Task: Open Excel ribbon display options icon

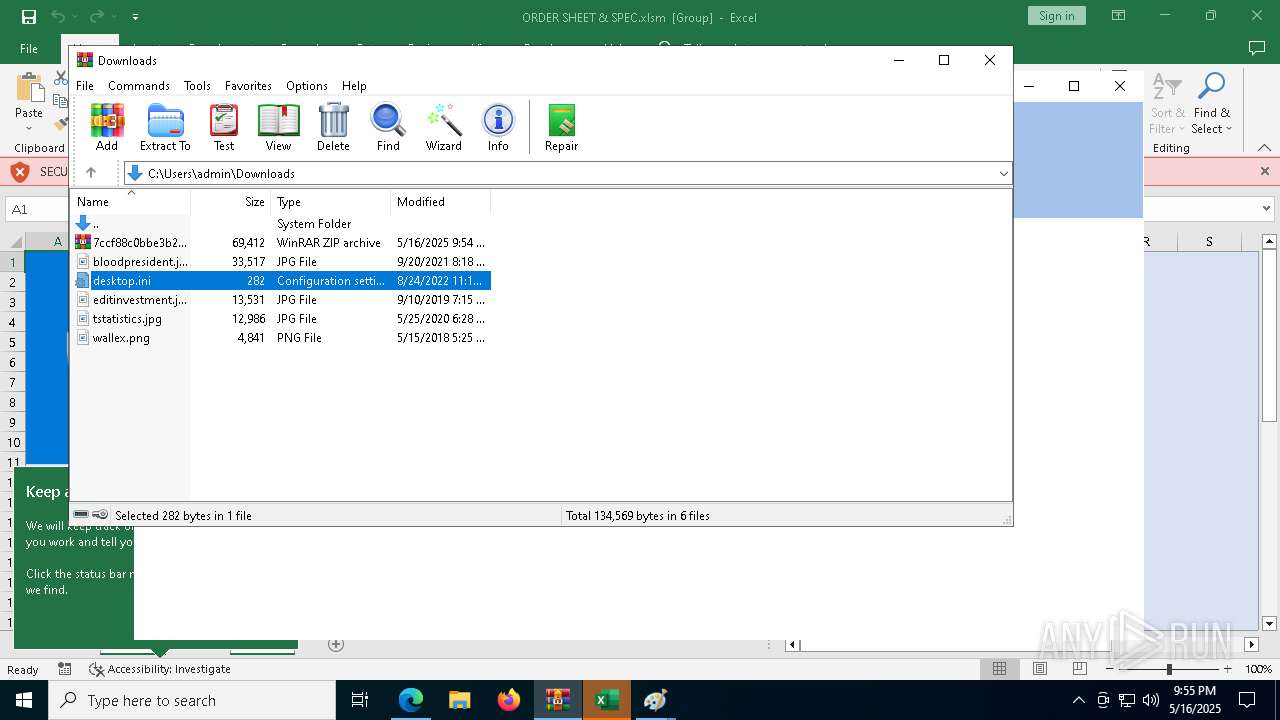Action: [1119, 16]
